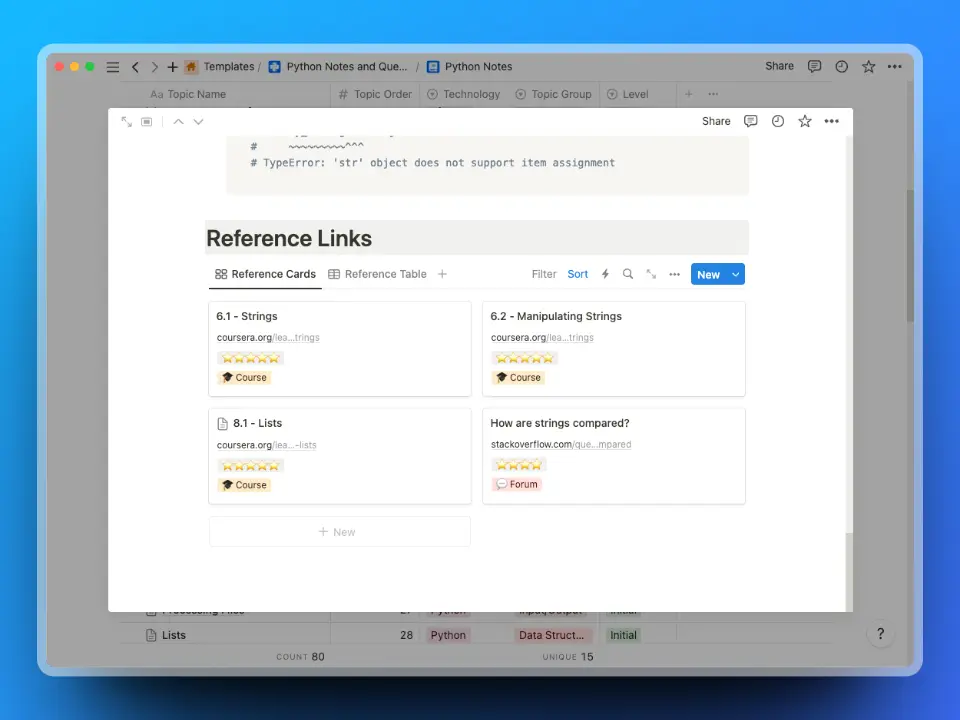Open Sort options for Reference Cards
Viewport: 960px width, 720px height.
click(x=577, y=274)
